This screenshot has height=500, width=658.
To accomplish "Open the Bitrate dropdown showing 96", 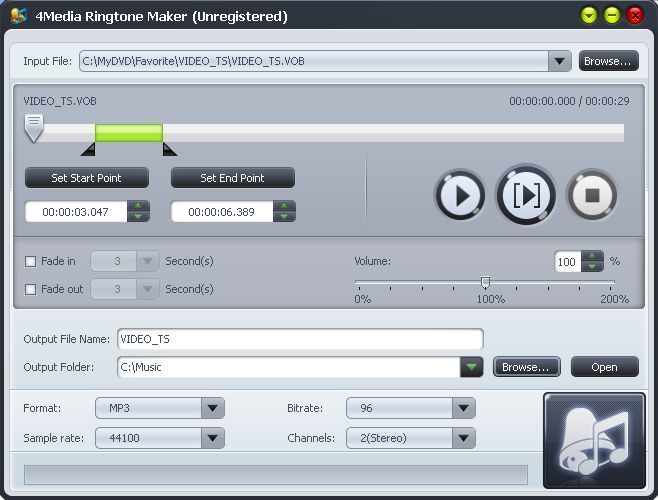I will coord(463,408).
